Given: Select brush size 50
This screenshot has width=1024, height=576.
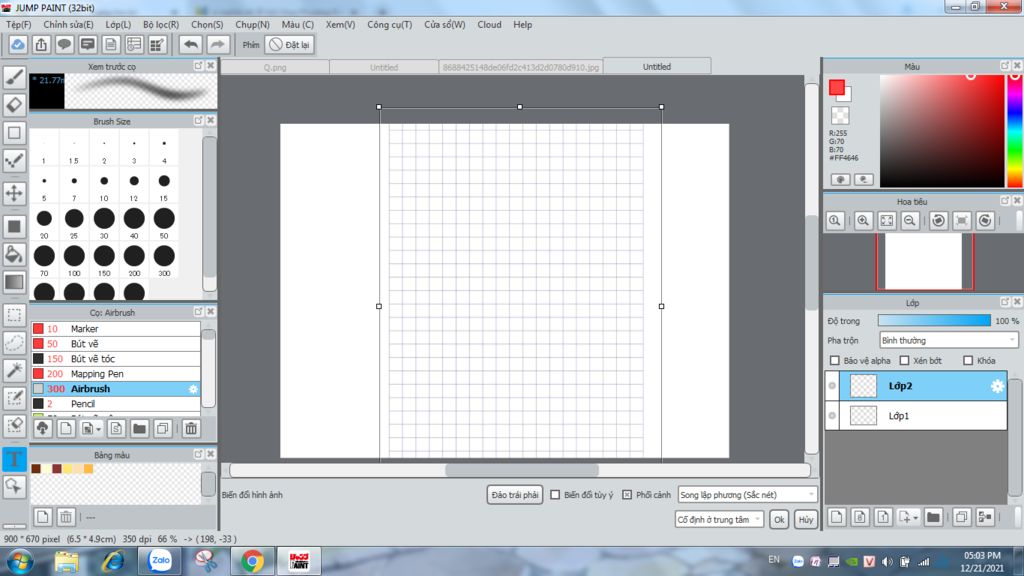Looking at the screenshot, I should click(x=164, y=223).
